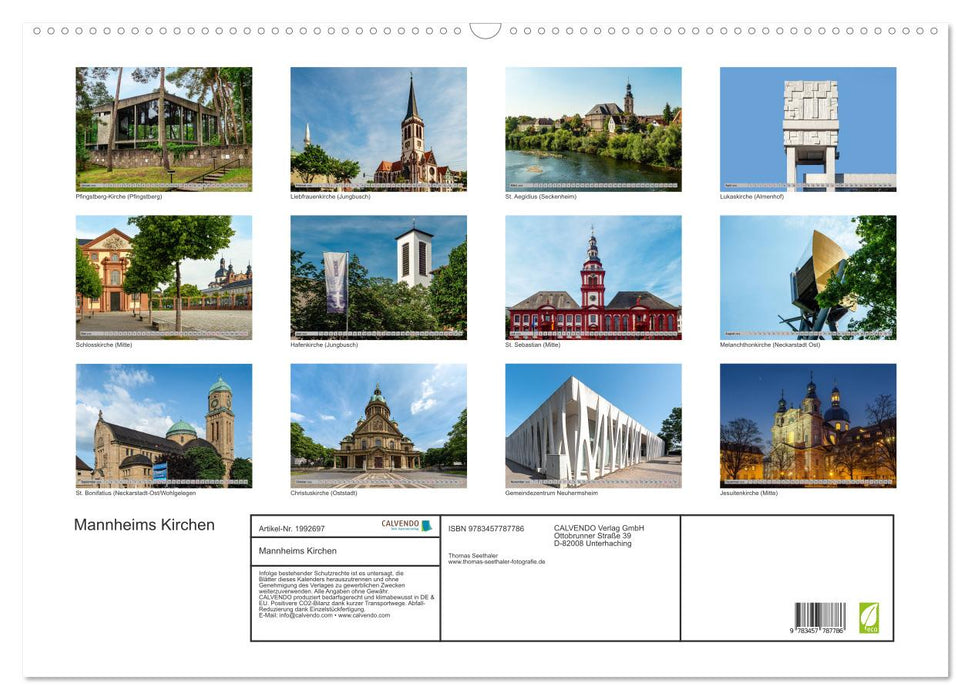Click the CALVENDO publisher logo
This screenshot has height=700, width=971.
[406, 525]
